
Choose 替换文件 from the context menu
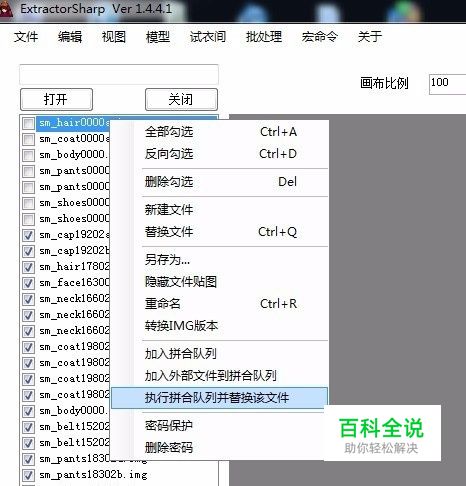(219, 232)
